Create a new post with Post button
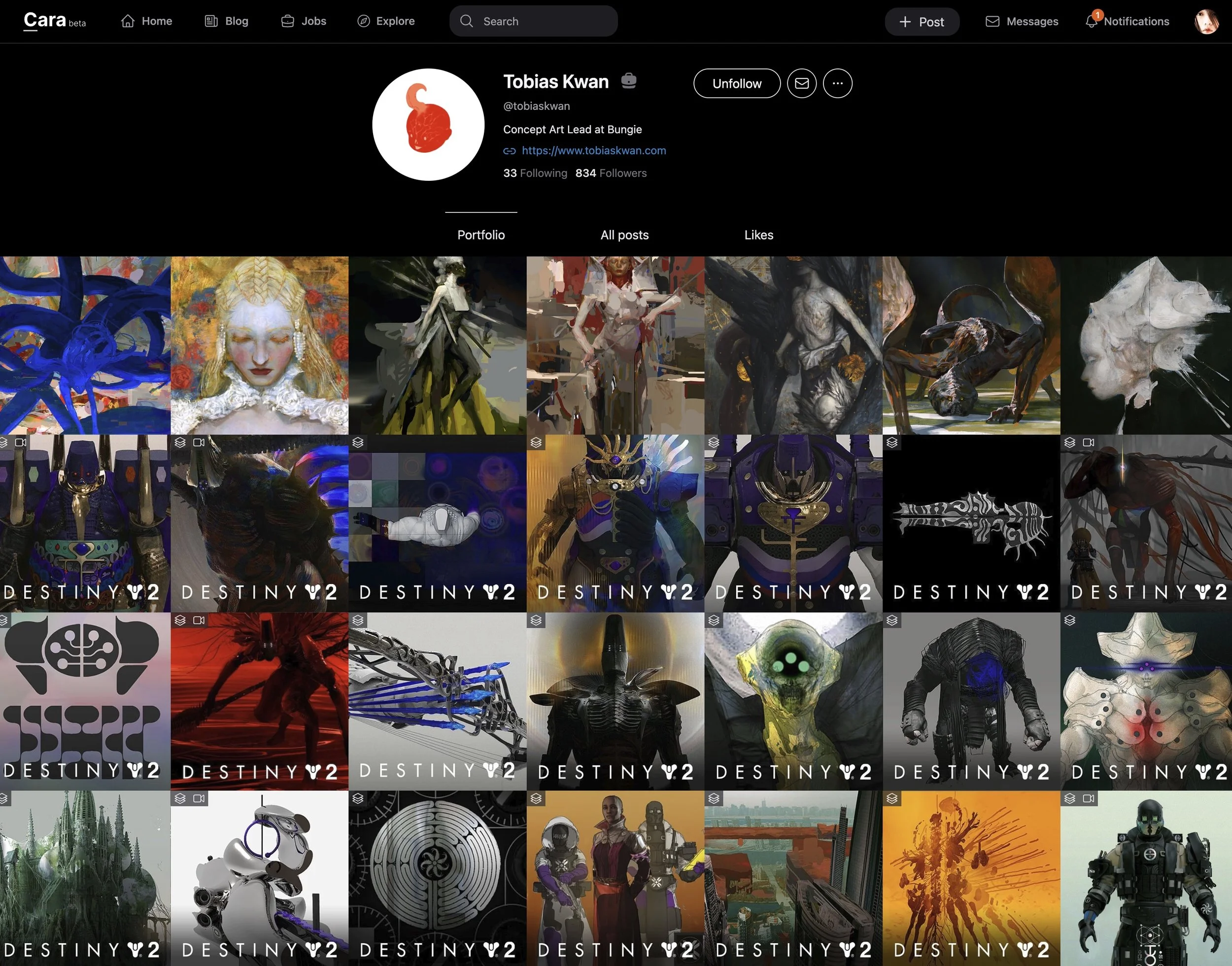This screenshot has width=1232, height=966. click(922, 22)
